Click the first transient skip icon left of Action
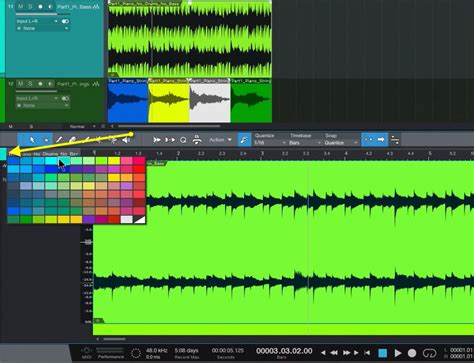 click(x=157, y=140)
